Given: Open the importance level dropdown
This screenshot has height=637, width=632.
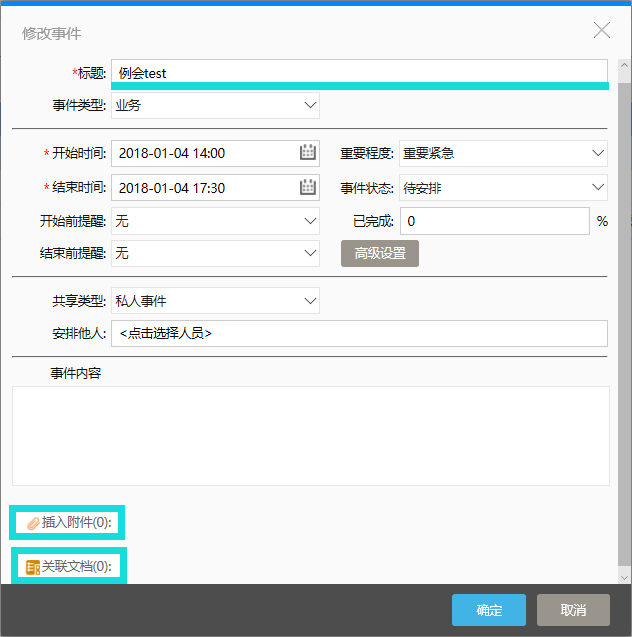Looking at the screenshot, I should tap(597, 153).
